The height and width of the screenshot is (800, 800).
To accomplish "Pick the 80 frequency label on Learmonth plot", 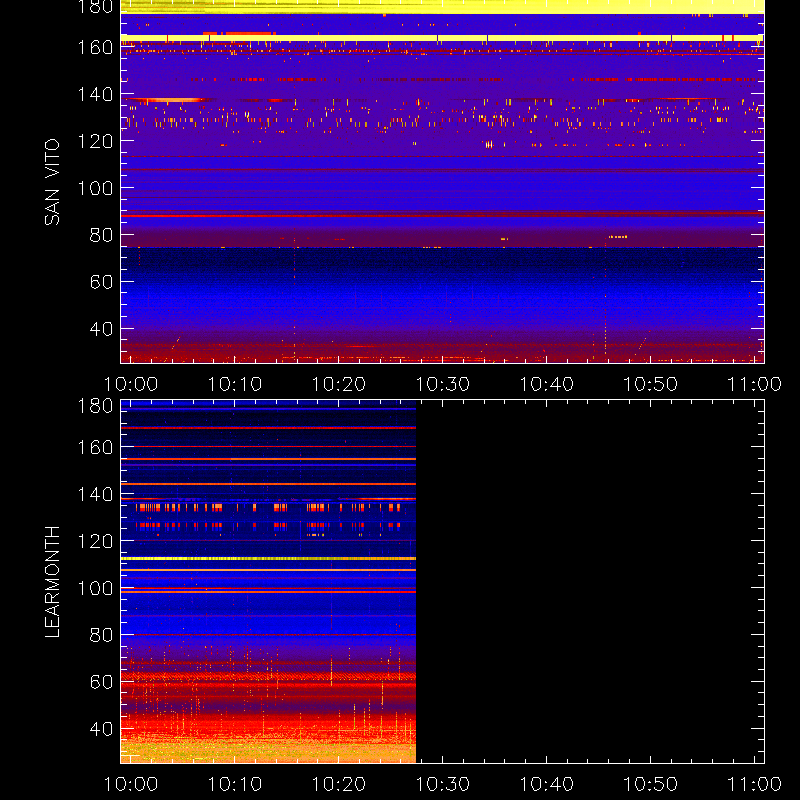I will click(x=101, y=635).
